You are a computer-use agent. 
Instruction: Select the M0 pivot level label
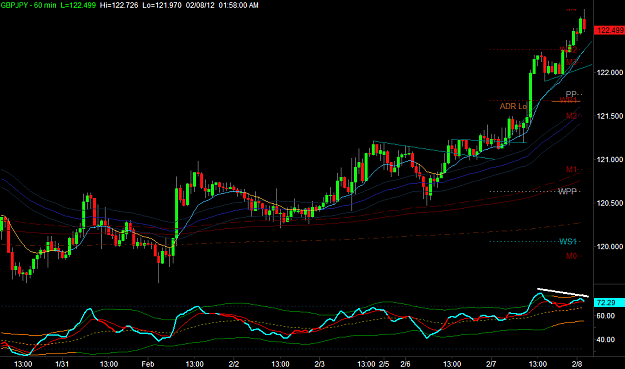(x=571, y=256)
